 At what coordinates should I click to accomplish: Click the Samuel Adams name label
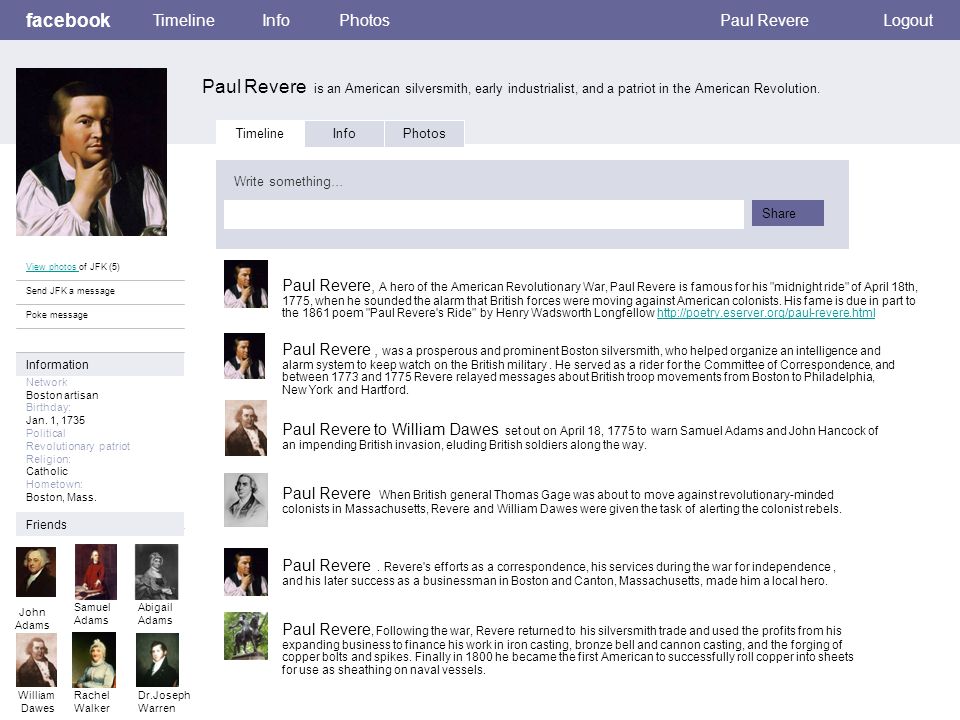tap(92, 613)
